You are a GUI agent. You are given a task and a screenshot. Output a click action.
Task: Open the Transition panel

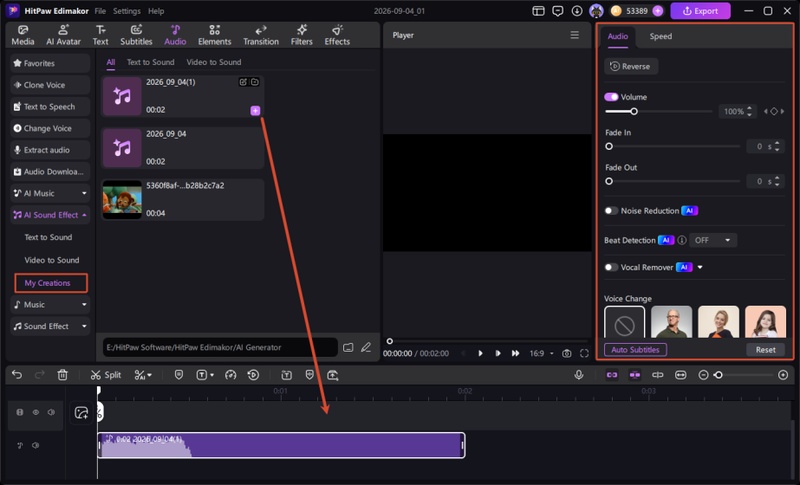tap(261, 35)
